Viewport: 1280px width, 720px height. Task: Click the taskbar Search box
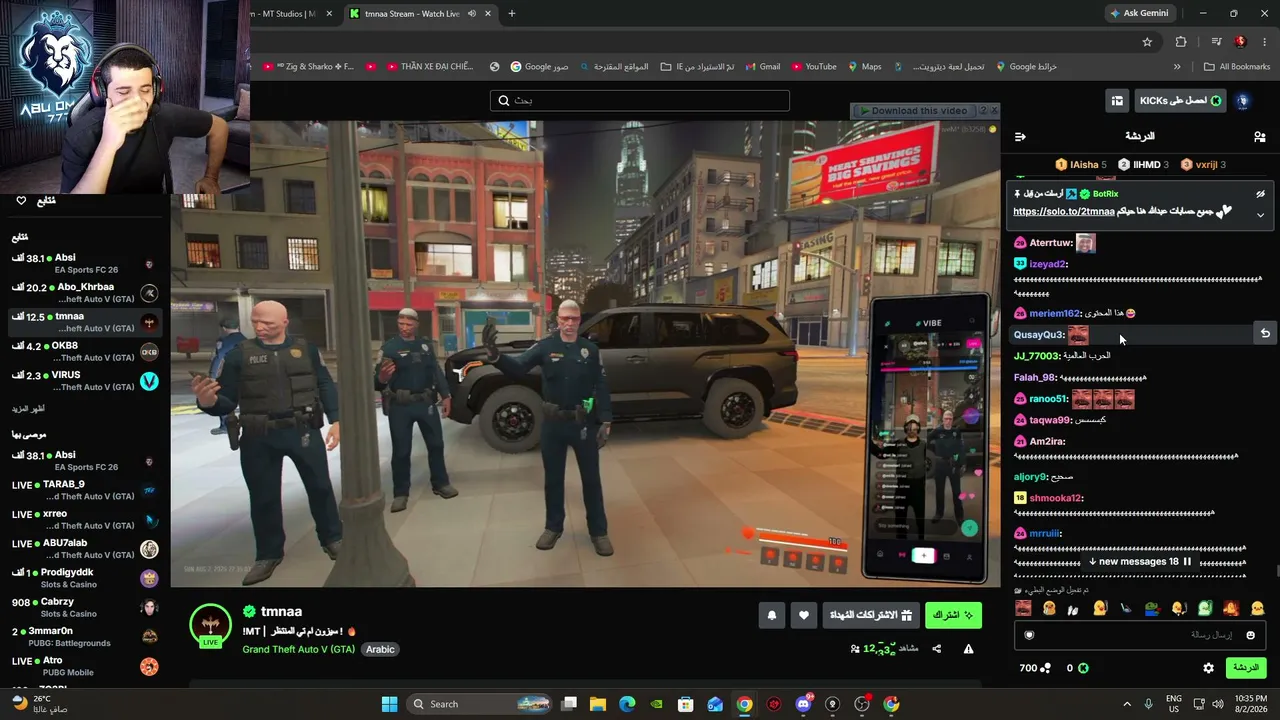point(479,704)
